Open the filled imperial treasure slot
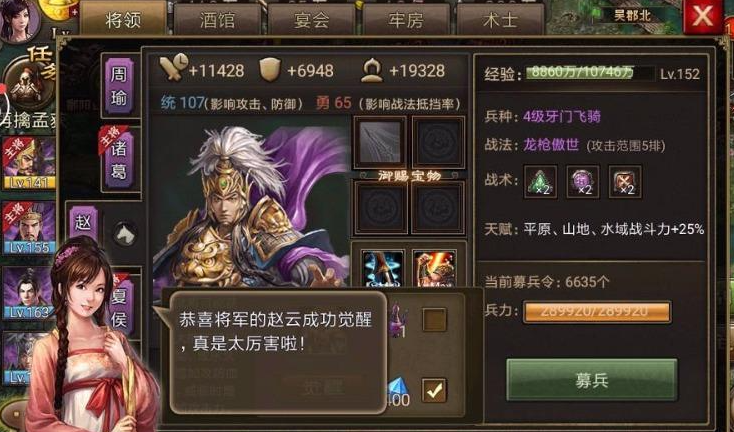Viewport: 734px width, 432px height. coord(380,142)
